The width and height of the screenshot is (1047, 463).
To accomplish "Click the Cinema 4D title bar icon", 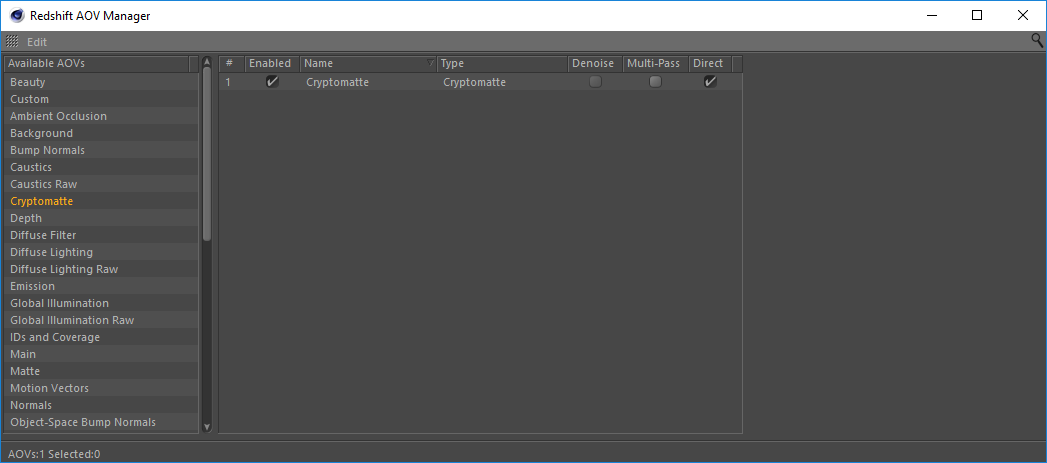I will [x=16, y=15].
